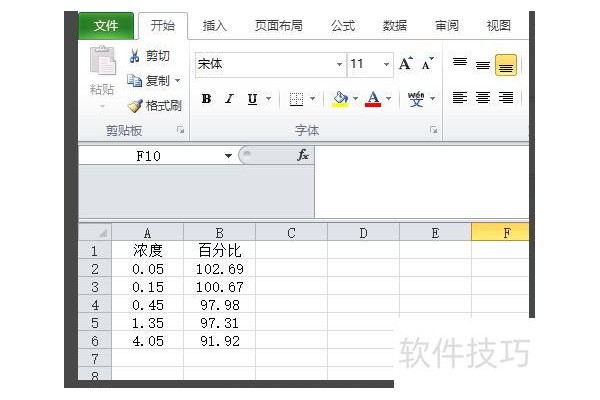Switch to the 视图 View tab
Image resolution: width=600 pixels, height=400 pixels.
(499, 26)
